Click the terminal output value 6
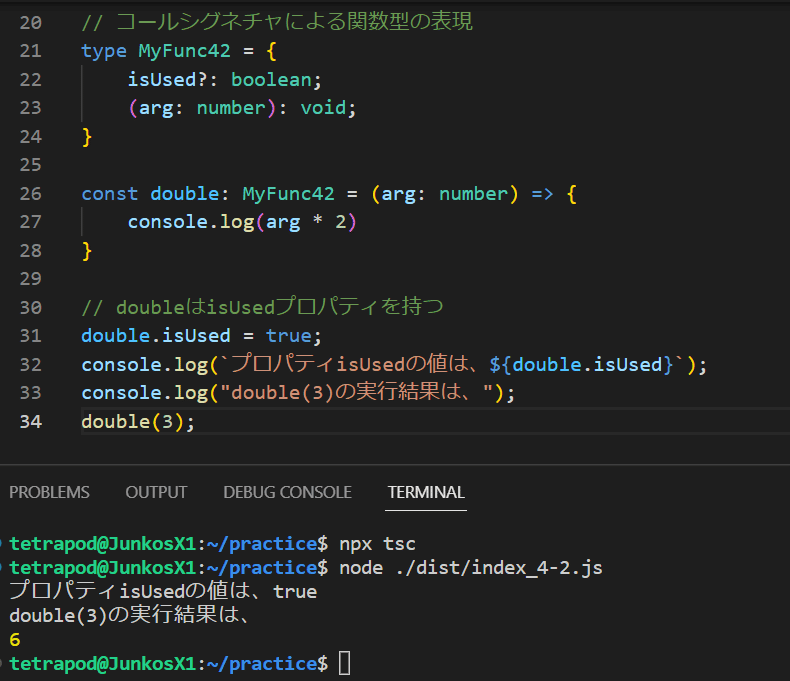Viewport: 790px width, 681px height. click(x=15, y=640)
